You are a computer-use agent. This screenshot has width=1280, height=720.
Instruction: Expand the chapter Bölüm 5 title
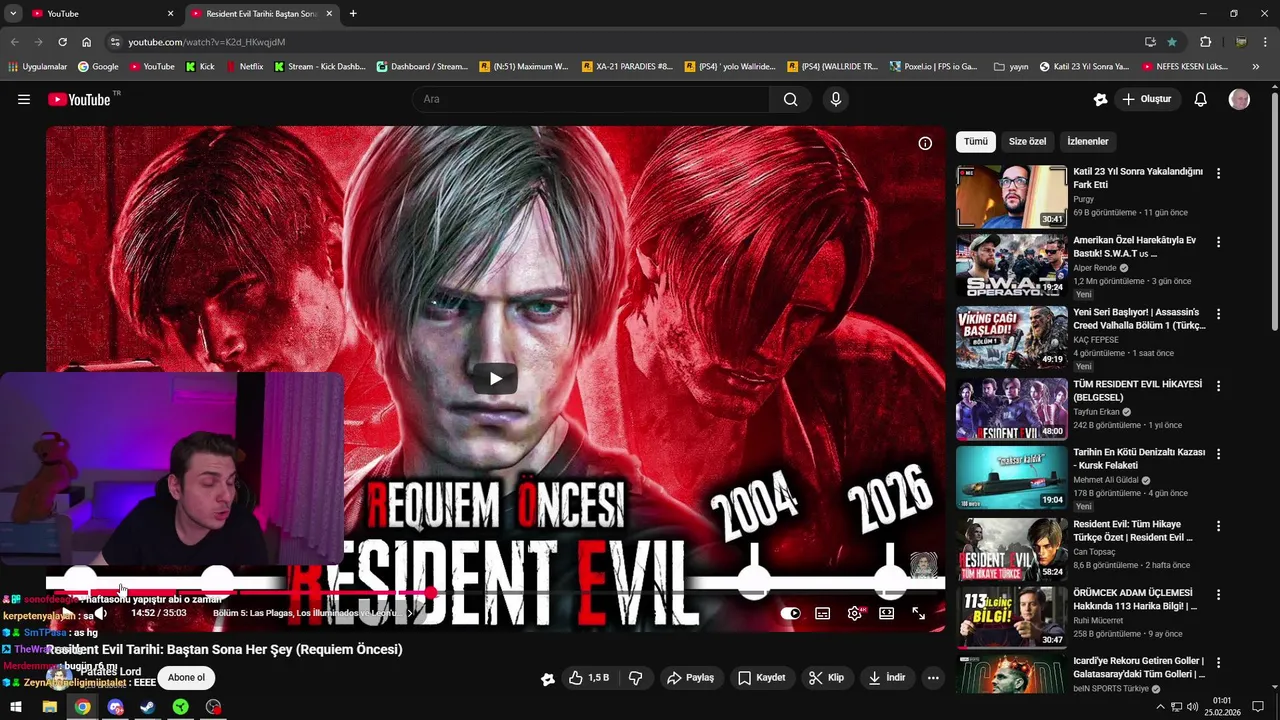tap(314, 613)
